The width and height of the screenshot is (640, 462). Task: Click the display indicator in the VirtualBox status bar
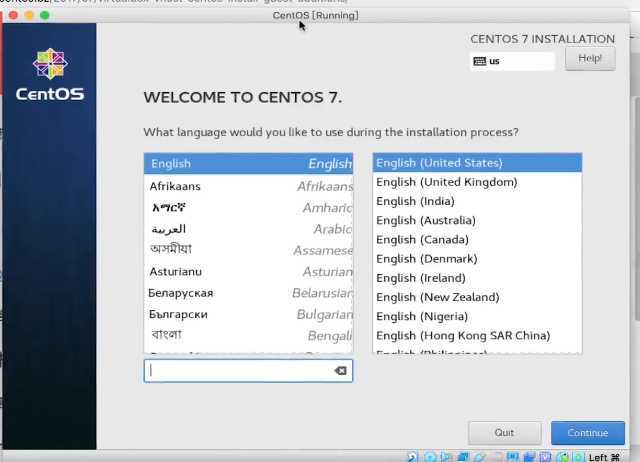pyautogui.click(x=513, y=457)
